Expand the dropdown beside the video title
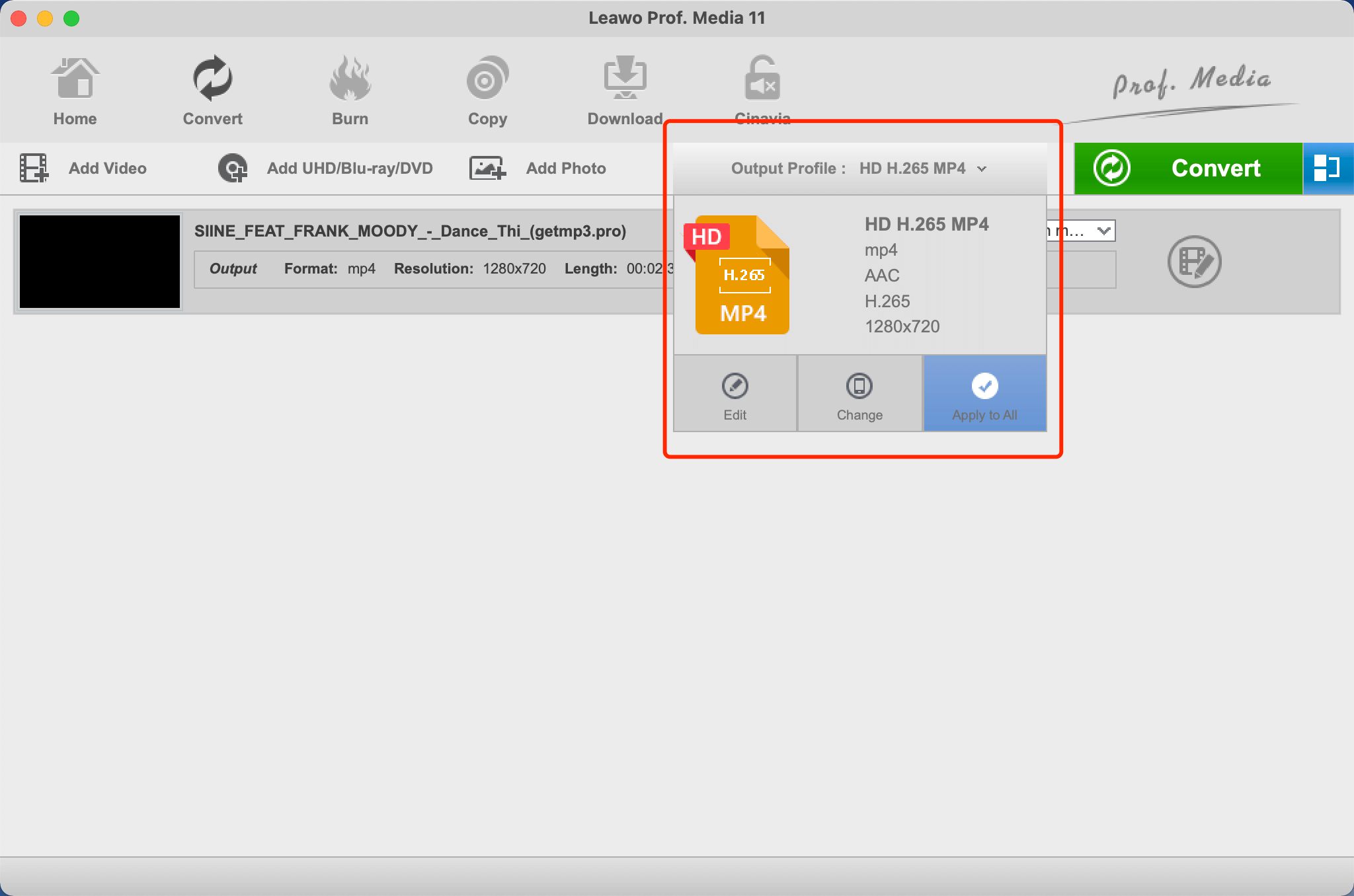Viewport: 1354px width, 896px height. tap(1102, 231)
